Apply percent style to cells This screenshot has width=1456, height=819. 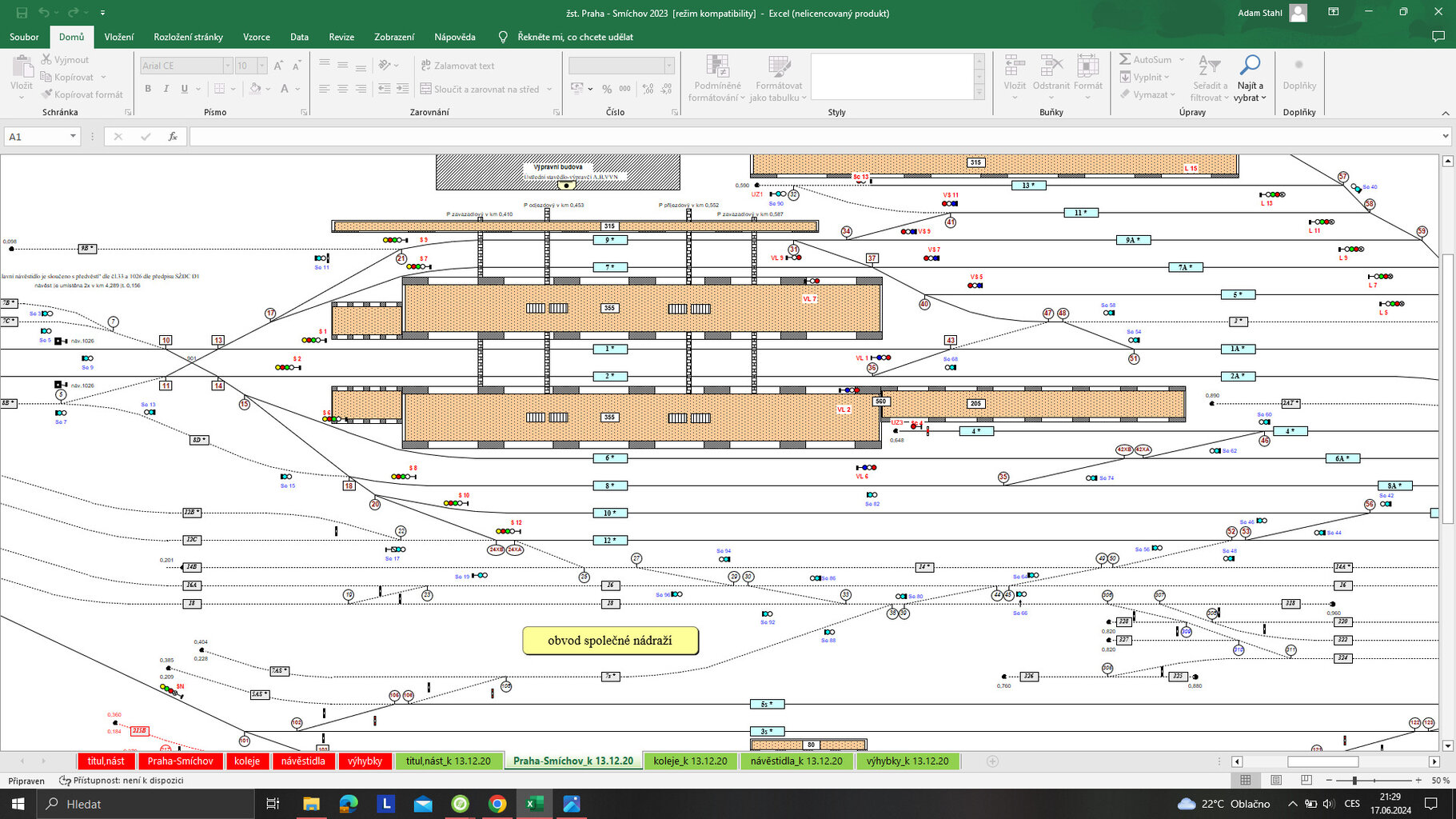[607, 89]
